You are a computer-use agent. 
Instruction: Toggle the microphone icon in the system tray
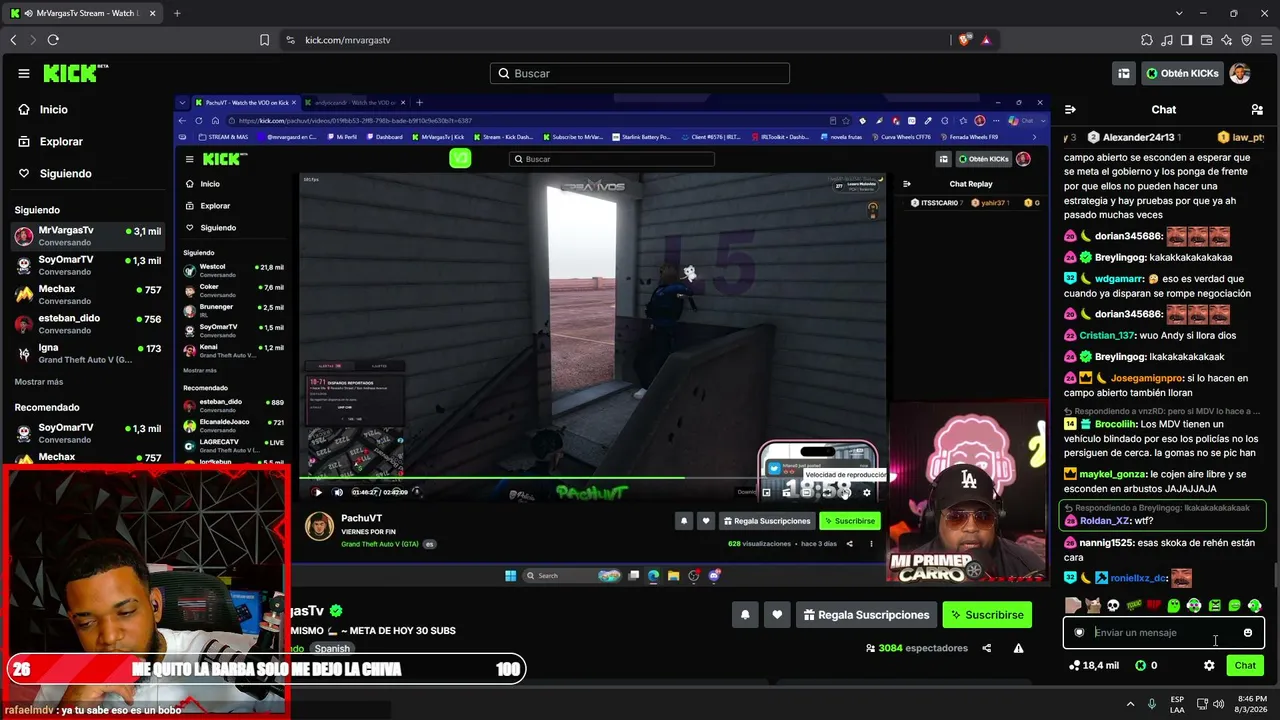point(1152,703)
